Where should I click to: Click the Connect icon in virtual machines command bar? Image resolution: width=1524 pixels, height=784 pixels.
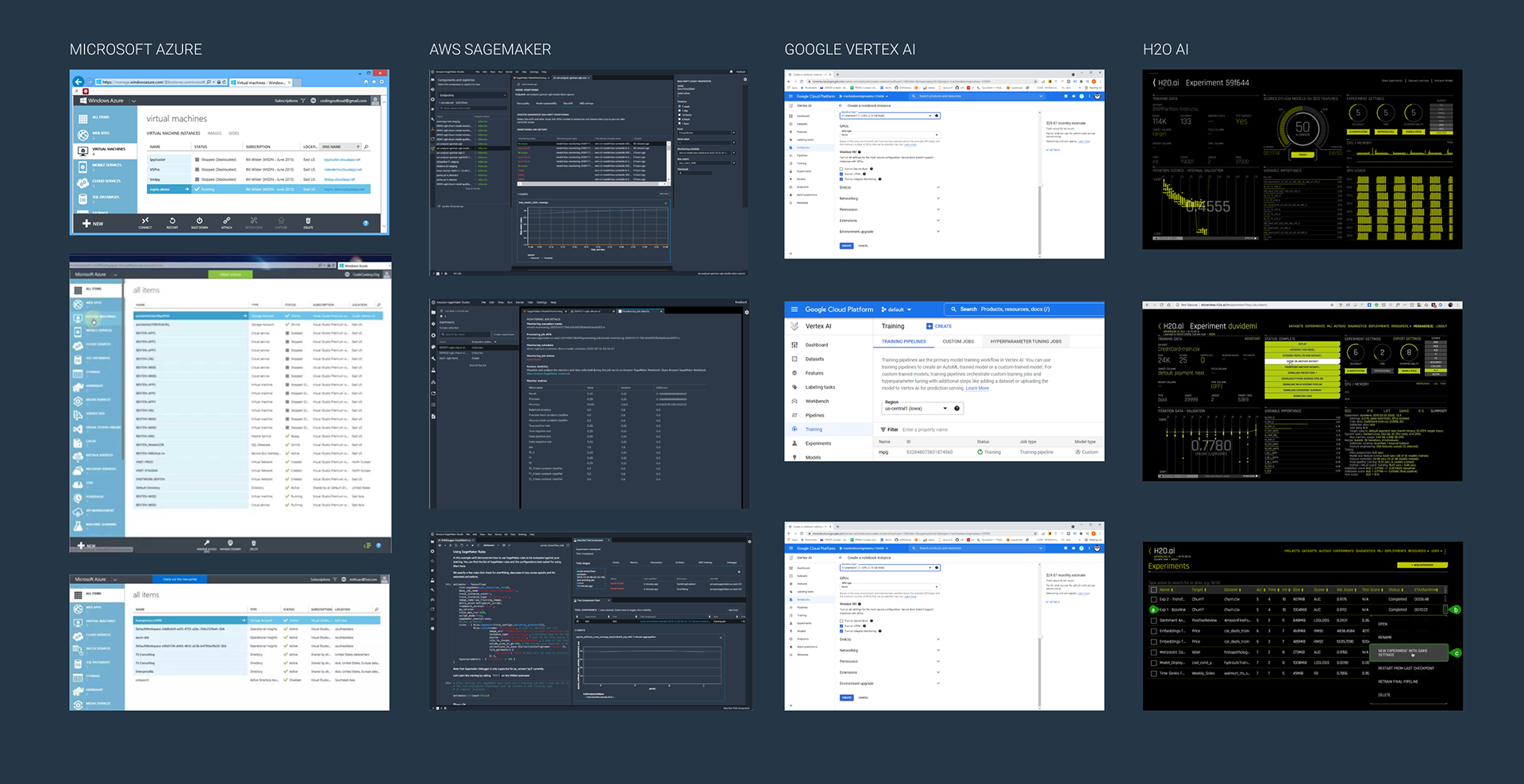click(145, 221)
